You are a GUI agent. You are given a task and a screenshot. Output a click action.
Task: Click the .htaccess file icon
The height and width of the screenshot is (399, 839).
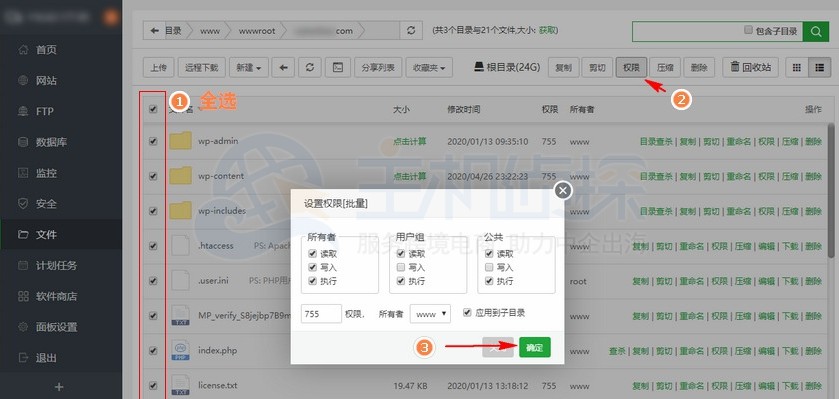point(180,246)
